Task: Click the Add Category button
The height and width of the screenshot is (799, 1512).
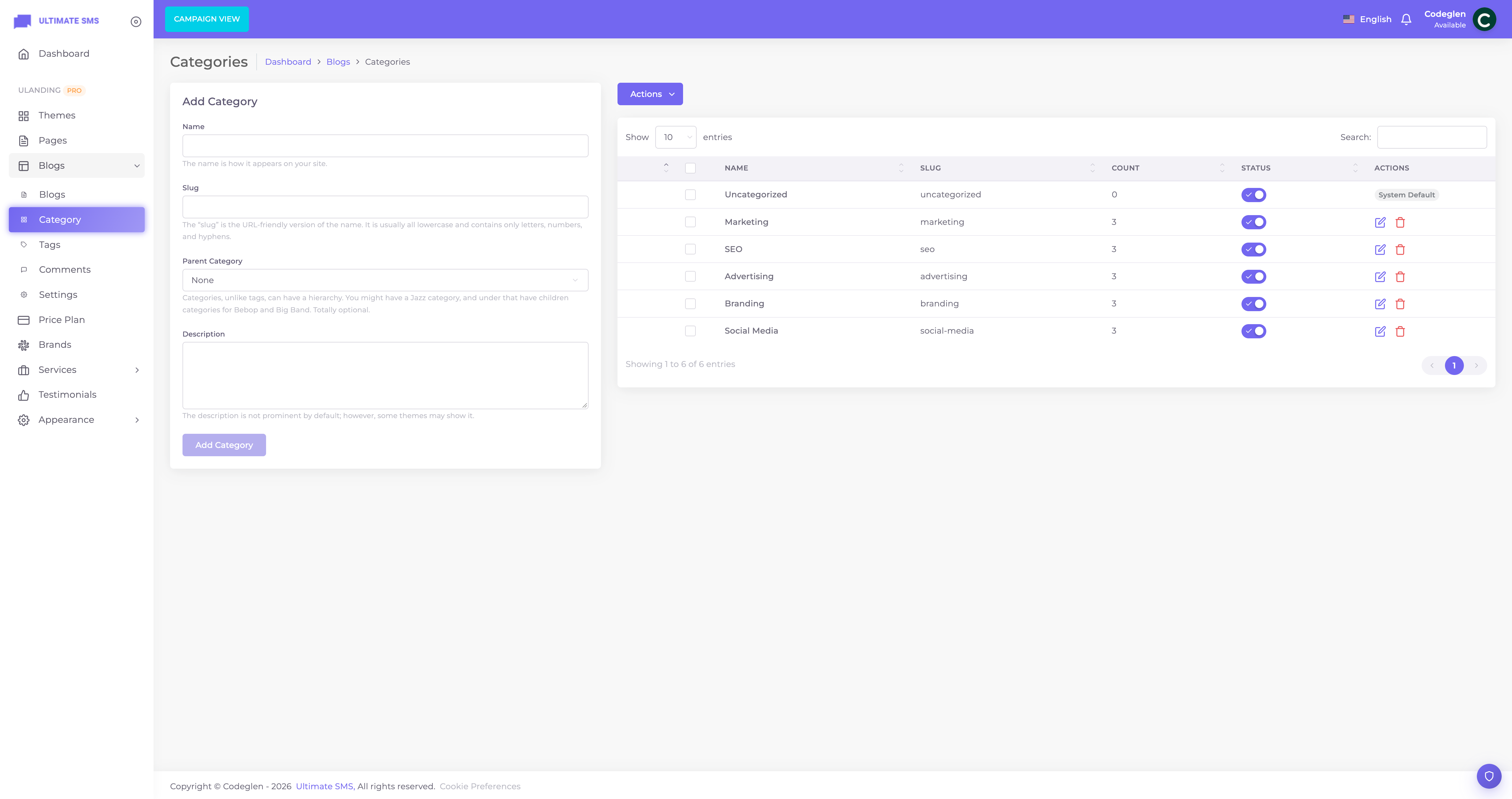Action: pos(224,445)
